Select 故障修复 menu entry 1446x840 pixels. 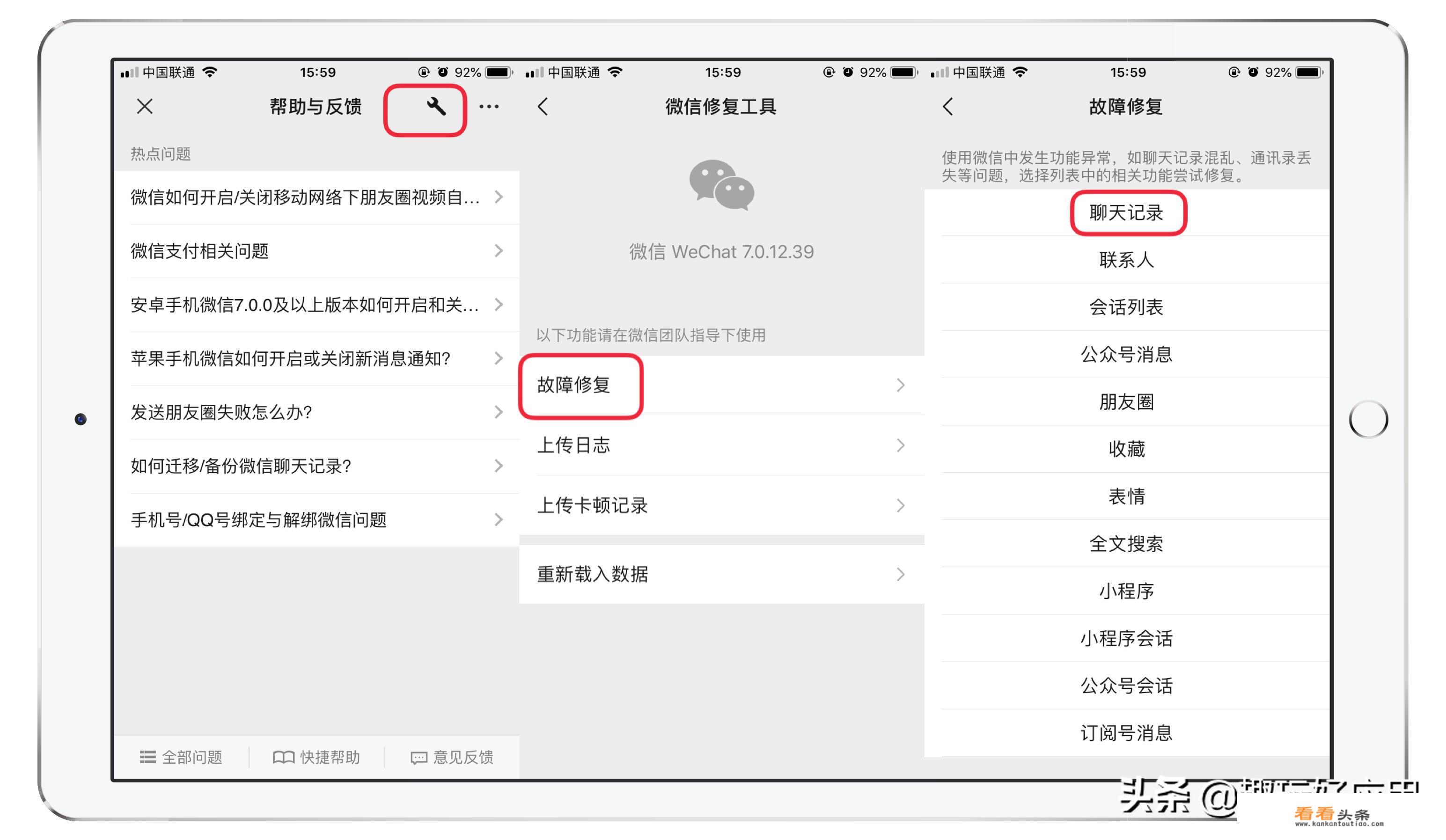point(722,385)
